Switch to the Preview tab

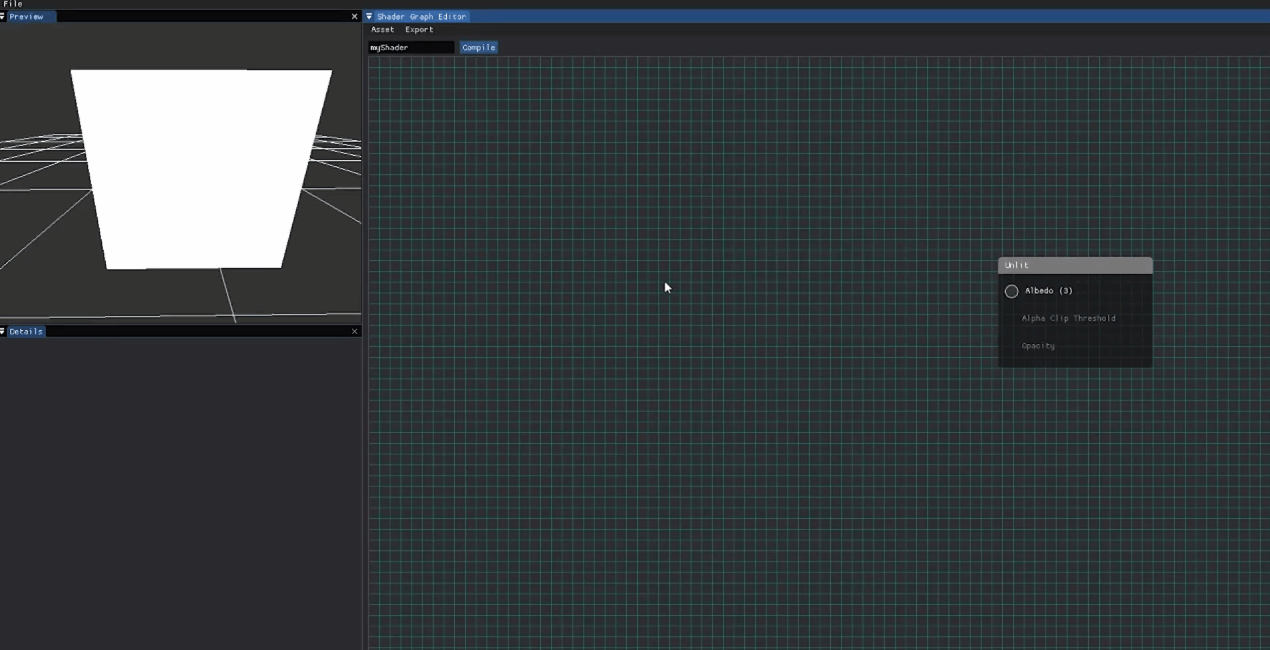(x=27, y=17)
